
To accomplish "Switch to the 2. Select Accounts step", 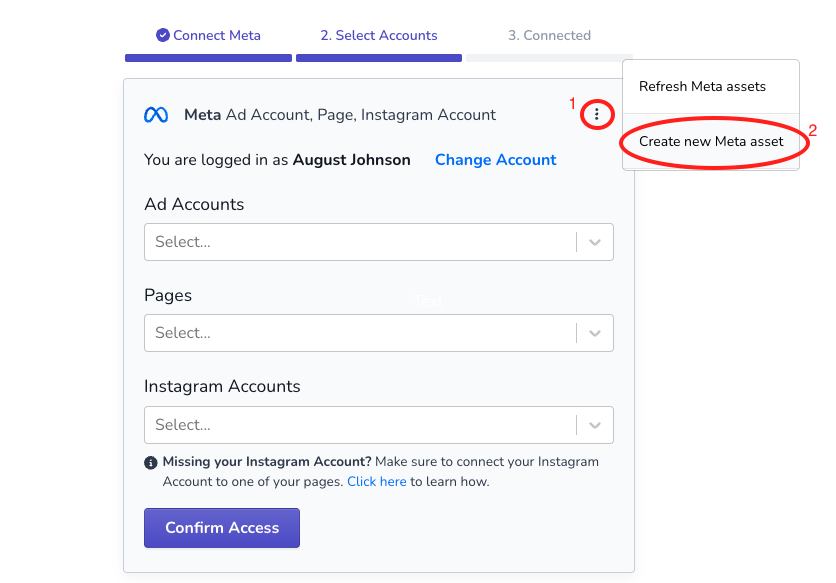I will 379,35.
